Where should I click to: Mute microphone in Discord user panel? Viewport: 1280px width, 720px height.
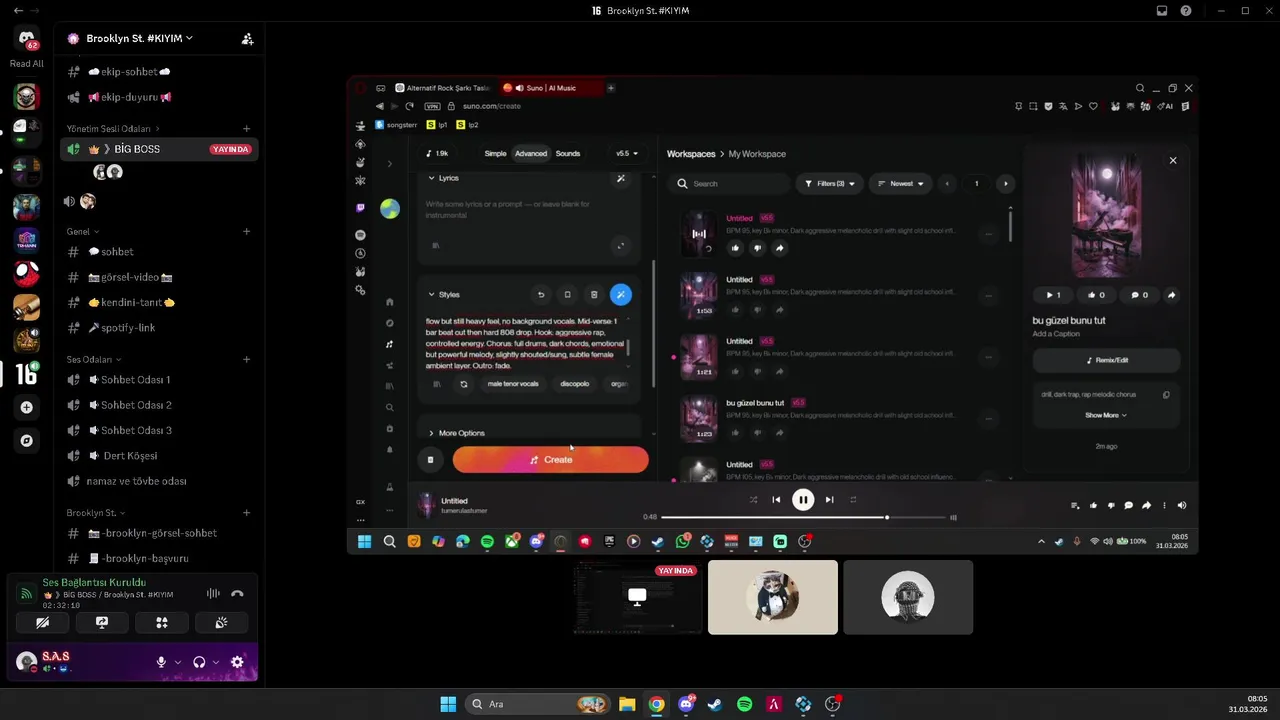pos(161,662)
